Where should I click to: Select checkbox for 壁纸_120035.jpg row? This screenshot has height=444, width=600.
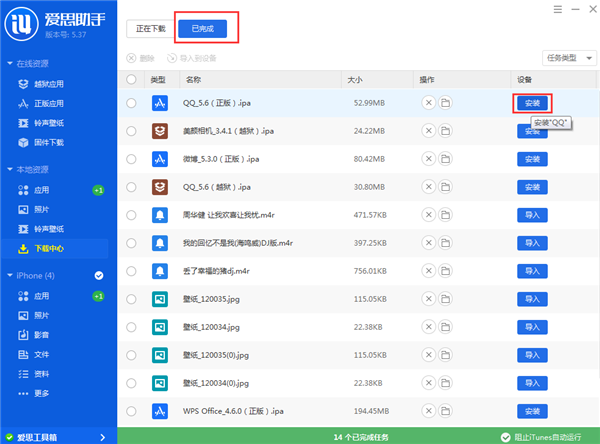pos(131,299)
